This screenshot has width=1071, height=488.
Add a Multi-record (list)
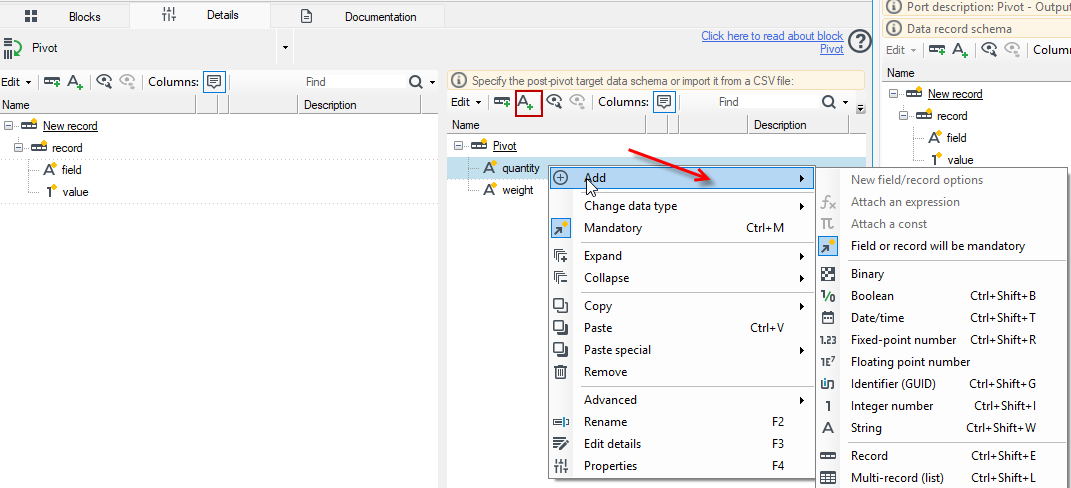pos(943,478)
